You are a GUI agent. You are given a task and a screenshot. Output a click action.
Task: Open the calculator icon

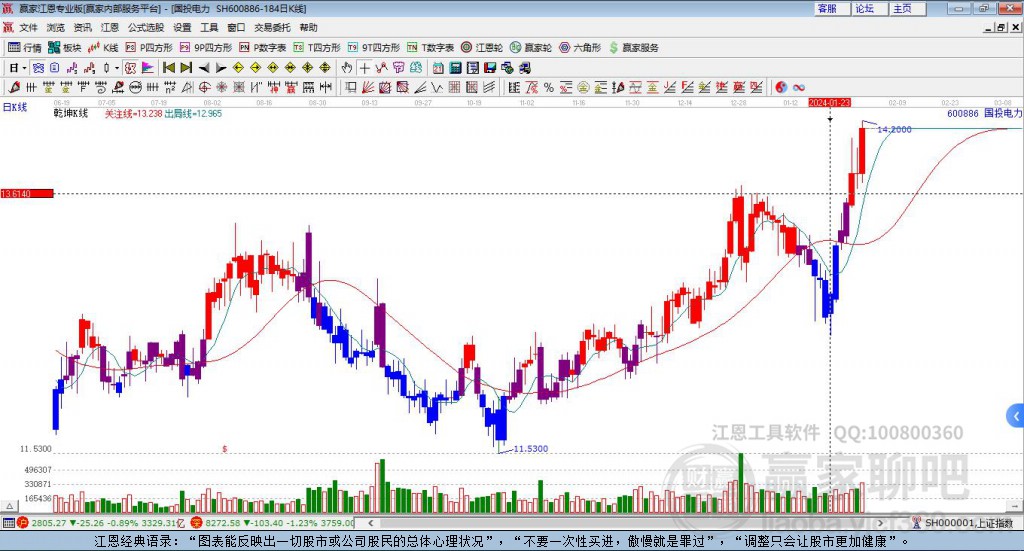pos(455,68)
